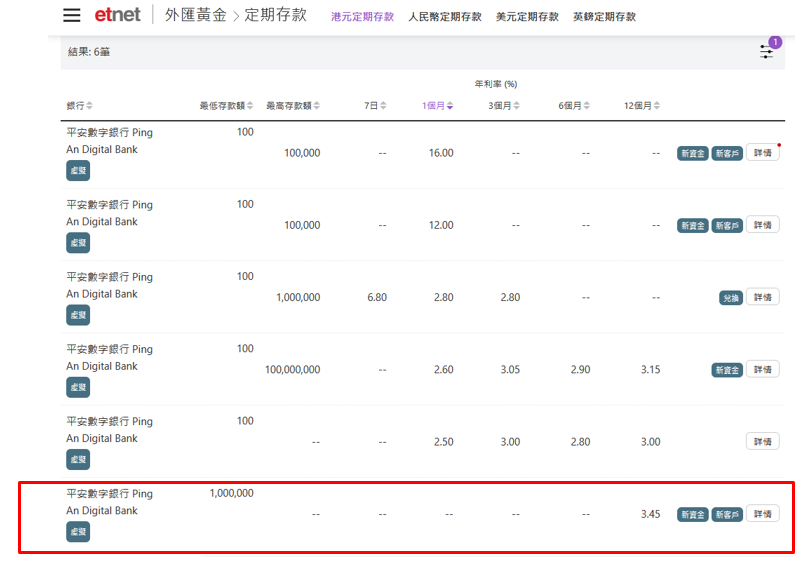Go to 外匯黃金 breadcrumb section
Screen dimensions: 810x567
(x=196, y=15)
